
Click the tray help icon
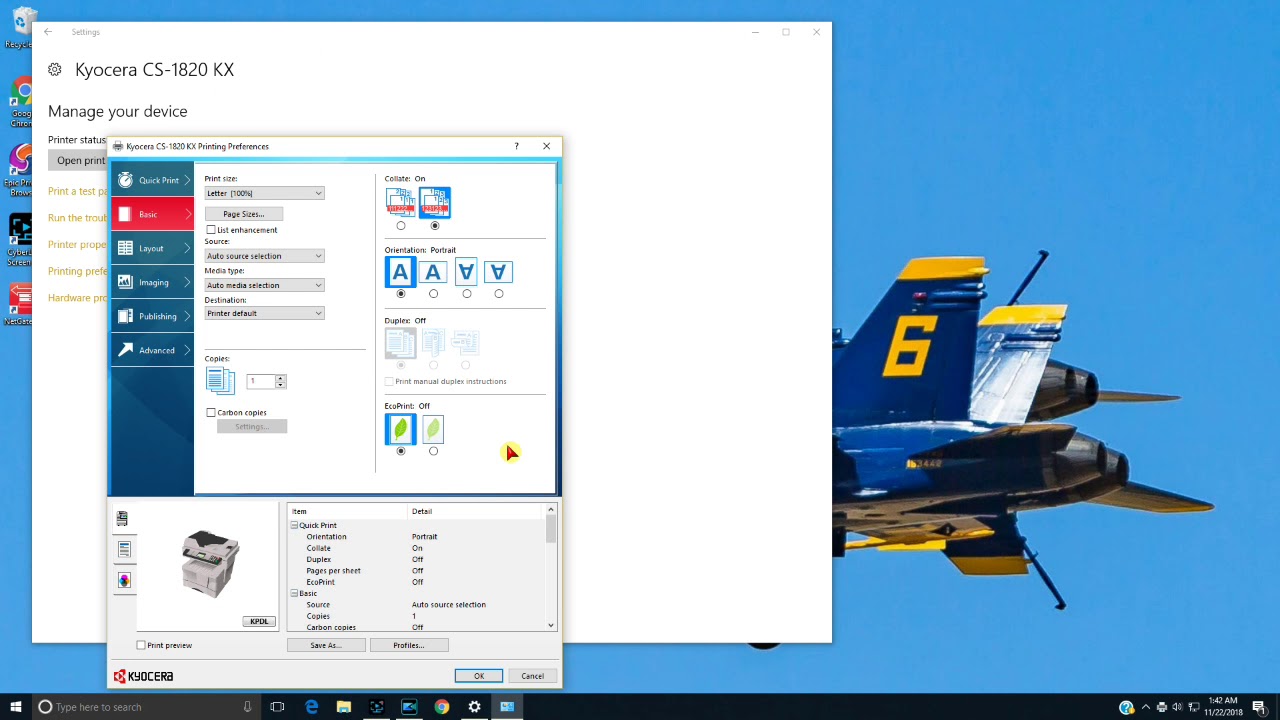1127,707
